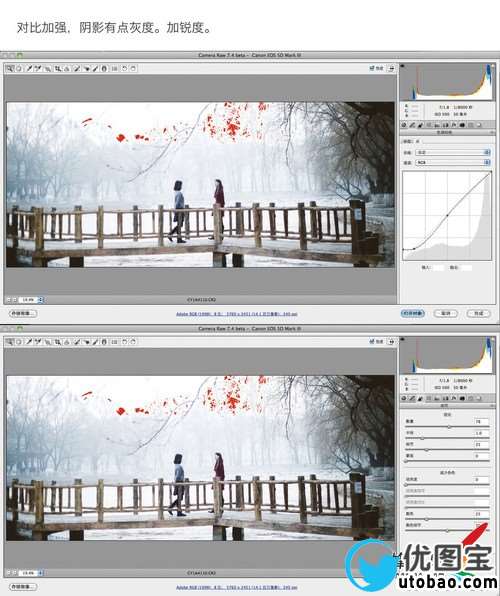Click zoom in button in Tone Curve window
Image resolution: width=500 pixels, height=596 pixels.
pyautogui.click(x=15, y=300)
